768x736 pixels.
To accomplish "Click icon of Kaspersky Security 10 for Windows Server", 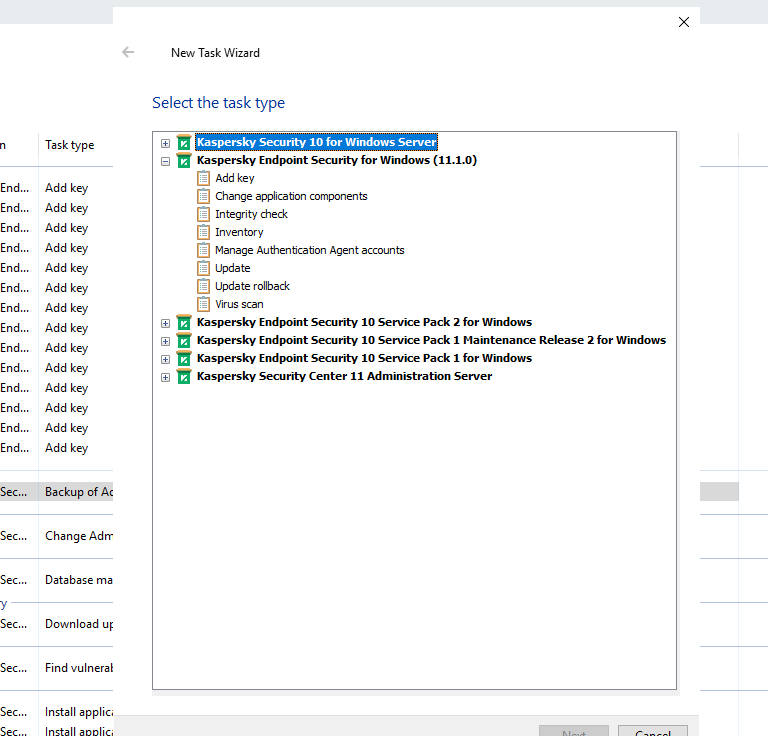I will pyautogui.click(x=184, y=142).
